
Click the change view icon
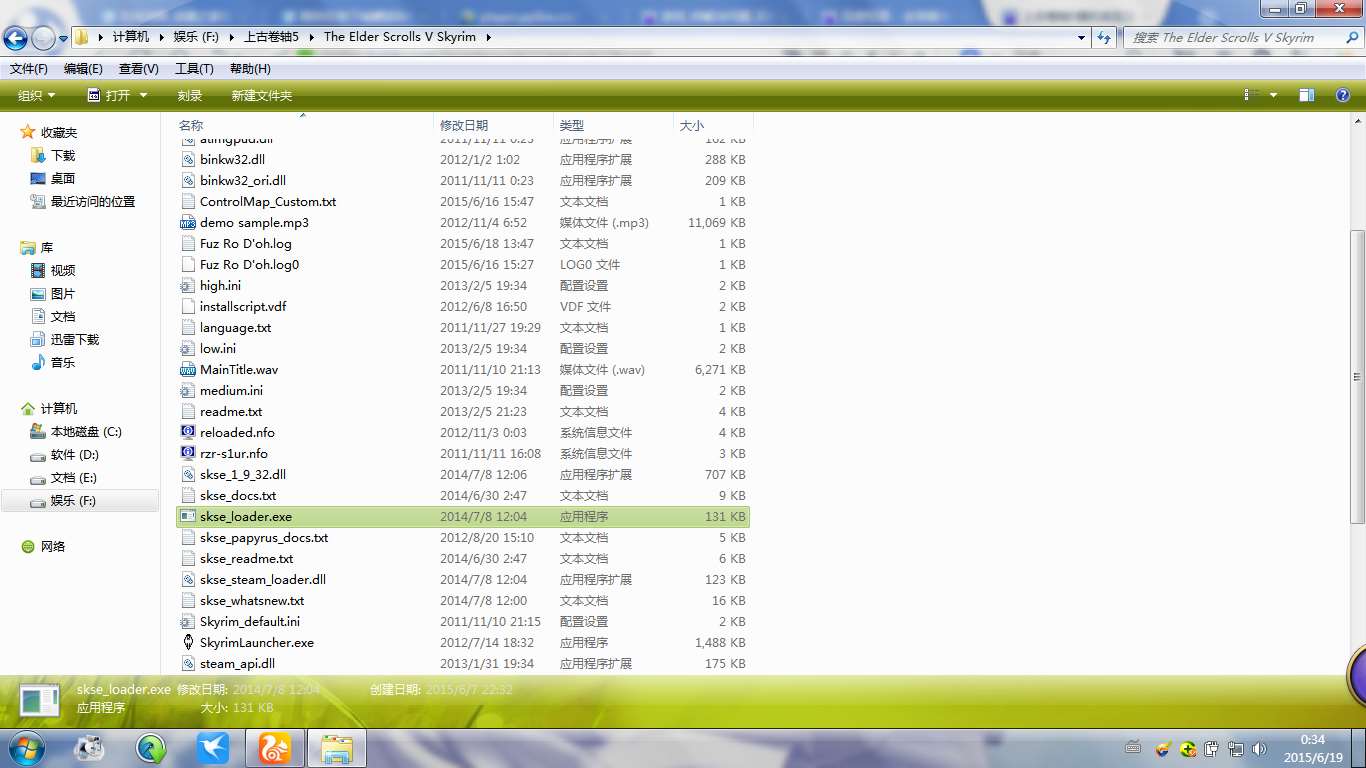pyautogui.click(x=1249, y=96)
